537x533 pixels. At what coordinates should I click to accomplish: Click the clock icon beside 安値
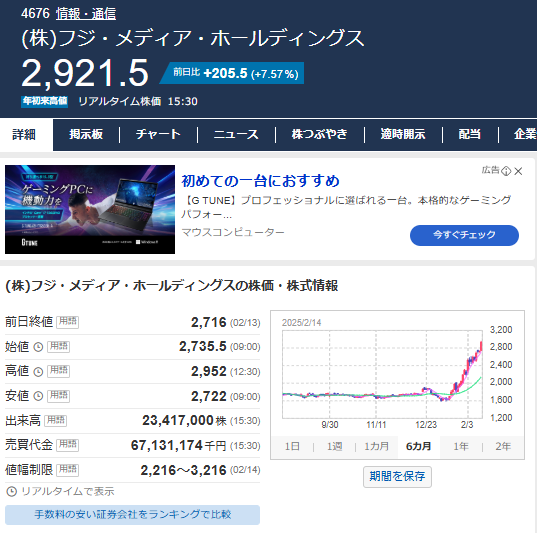tap(38, 396)
